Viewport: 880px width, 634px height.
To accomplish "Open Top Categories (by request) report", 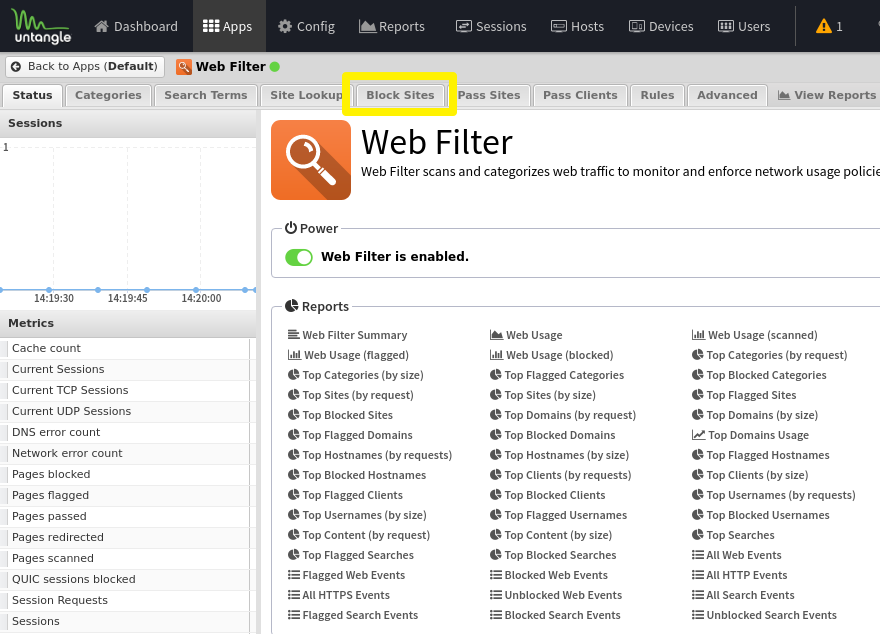I will [x=769, y=355].
